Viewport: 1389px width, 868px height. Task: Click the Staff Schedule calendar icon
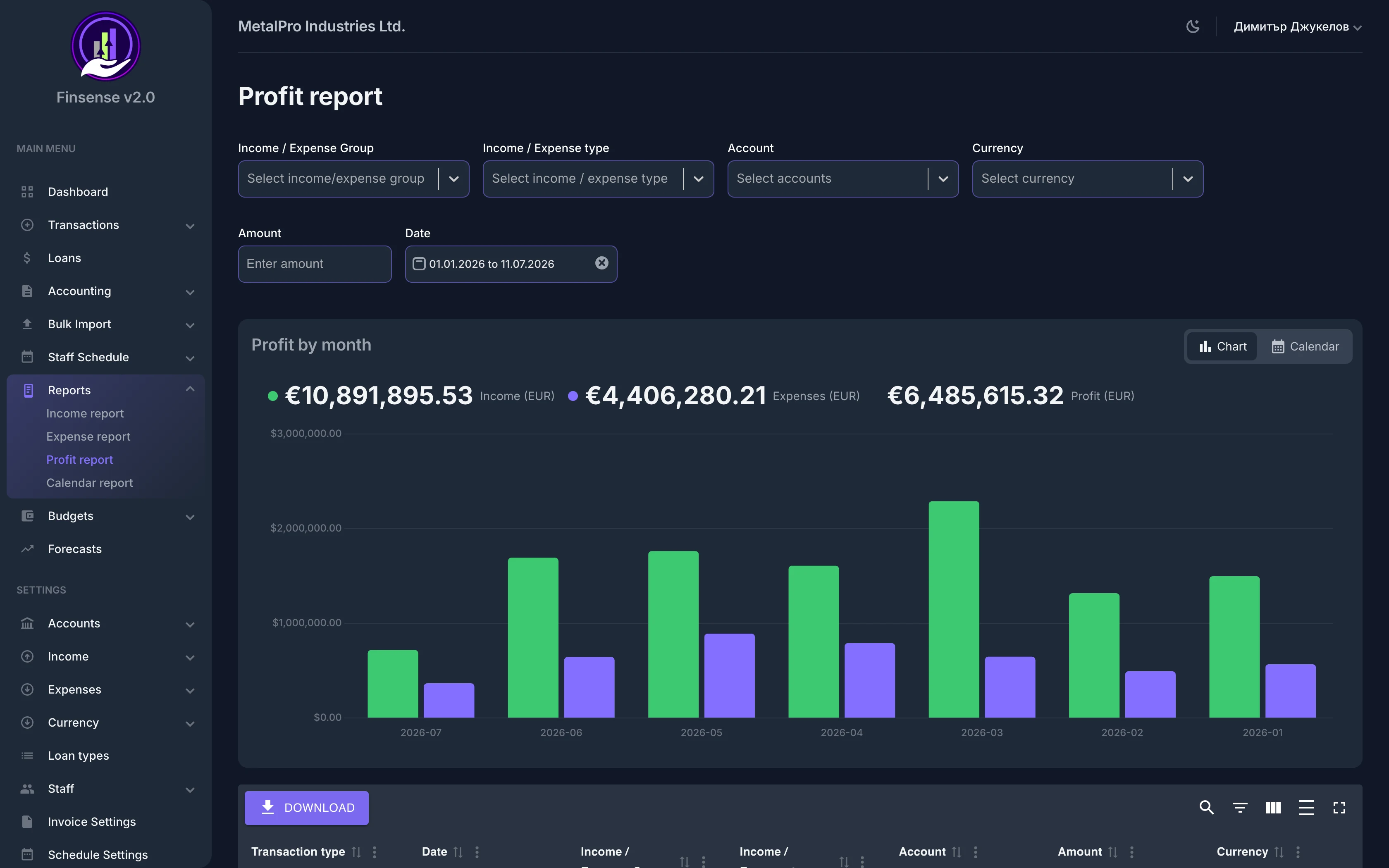27,357
